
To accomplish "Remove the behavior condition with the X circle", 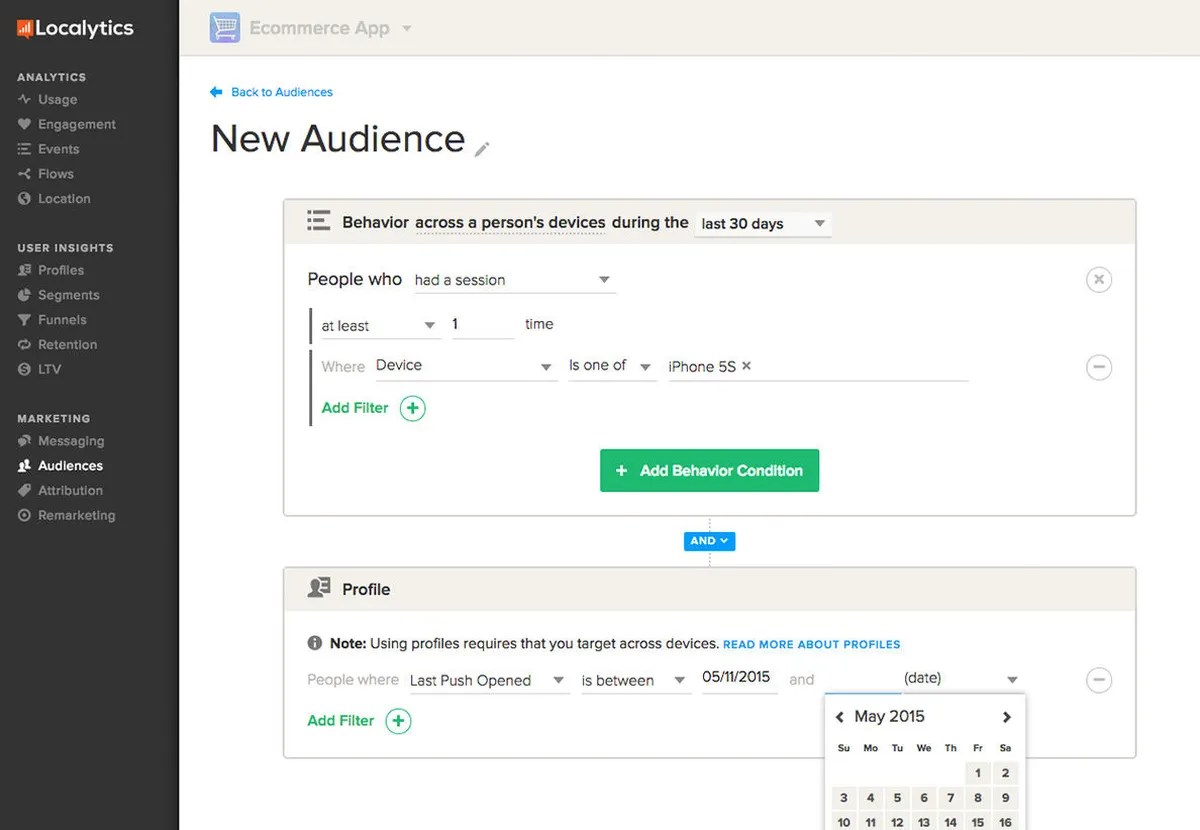I will (1098, 279).
